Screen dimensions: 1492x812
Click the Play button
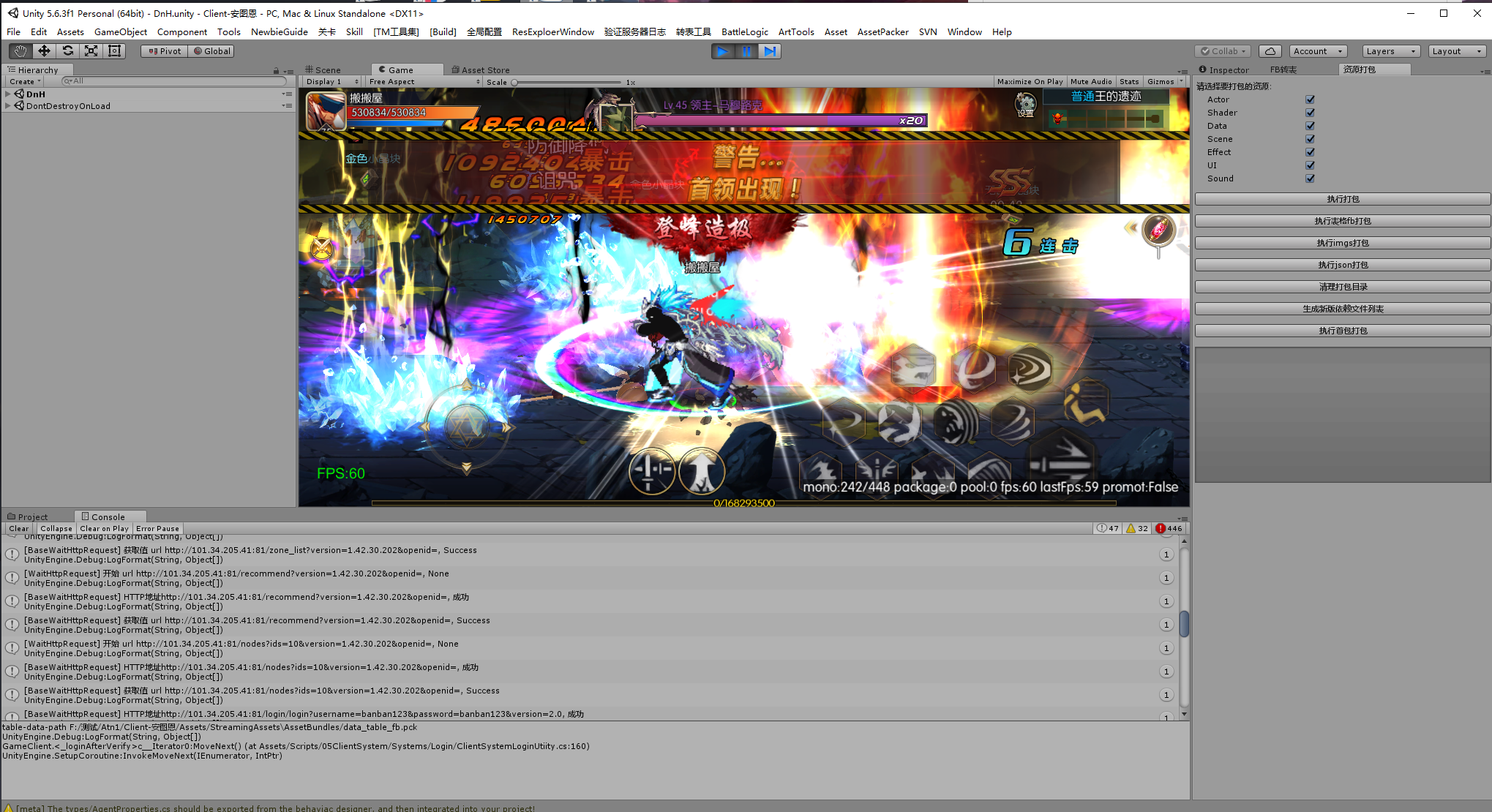pyautogui.click(x=722, y=51)
